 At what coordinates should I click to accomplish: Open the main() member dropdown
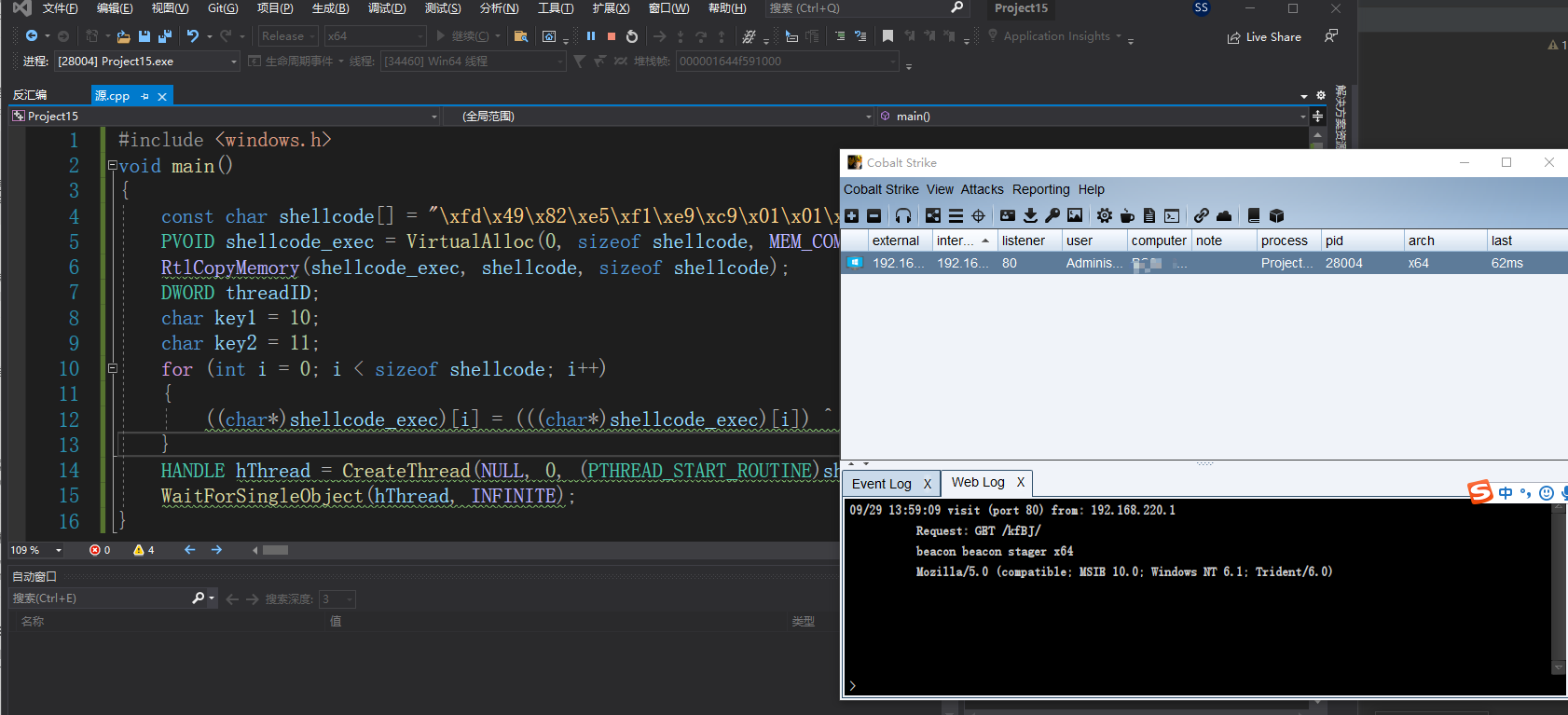(1093, 117)
